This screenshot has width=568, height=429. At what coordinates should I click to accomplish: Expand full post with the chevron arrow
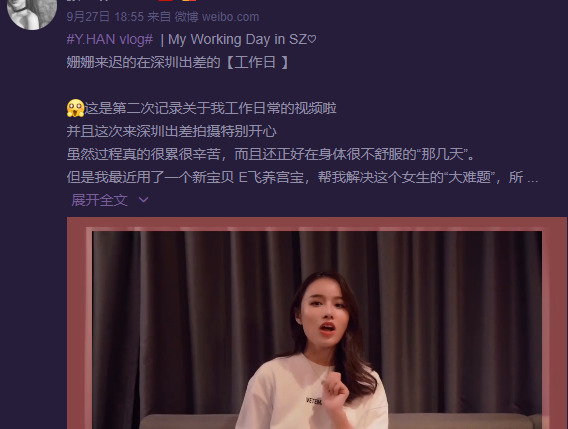pyautogui.click(x=143, y=200)
